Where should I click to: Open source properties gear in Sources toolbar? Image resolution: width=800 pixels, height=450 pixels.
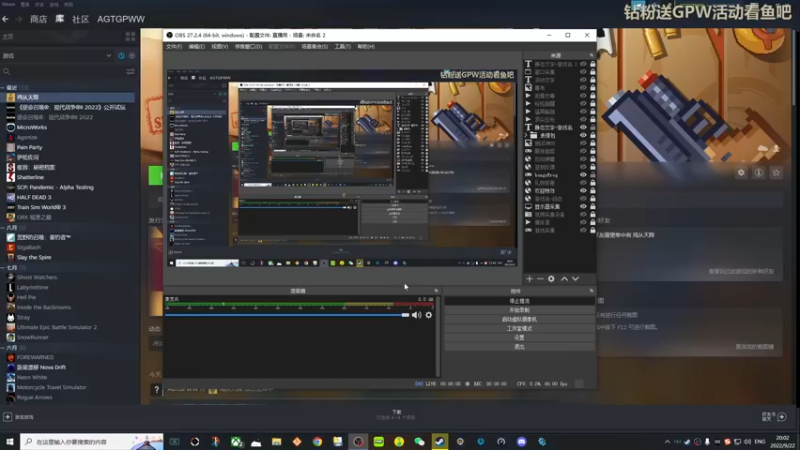tap(551, 279)
